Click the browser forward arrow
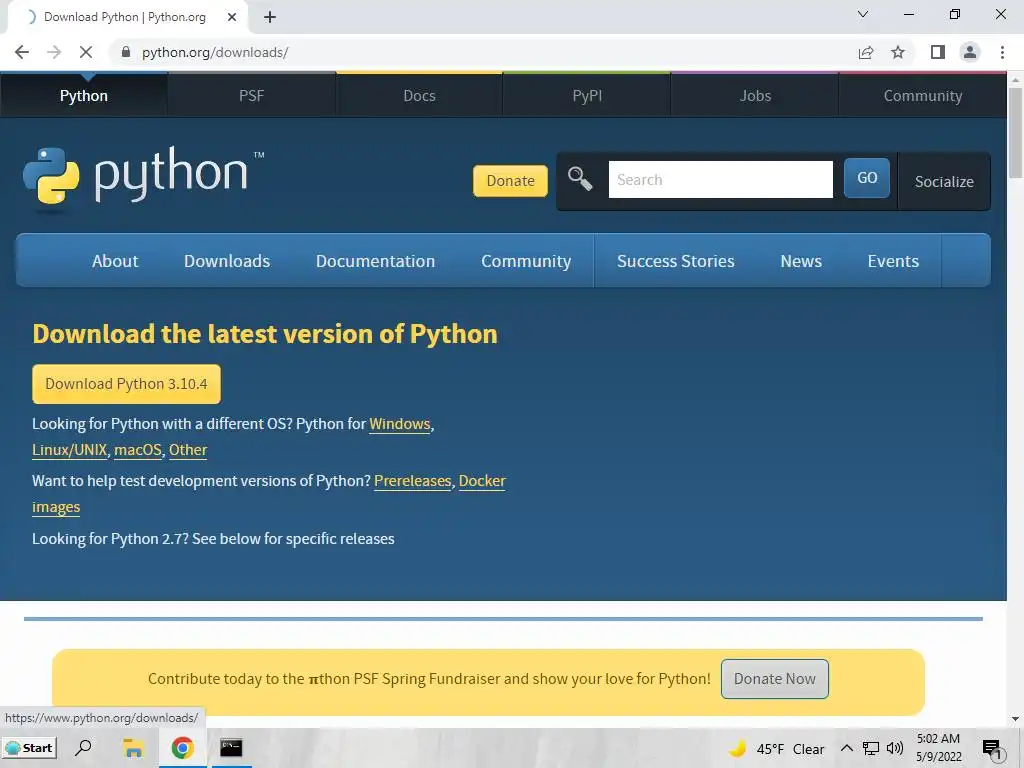The height and width of the screenshot is (768, 1024). [54, 52]
